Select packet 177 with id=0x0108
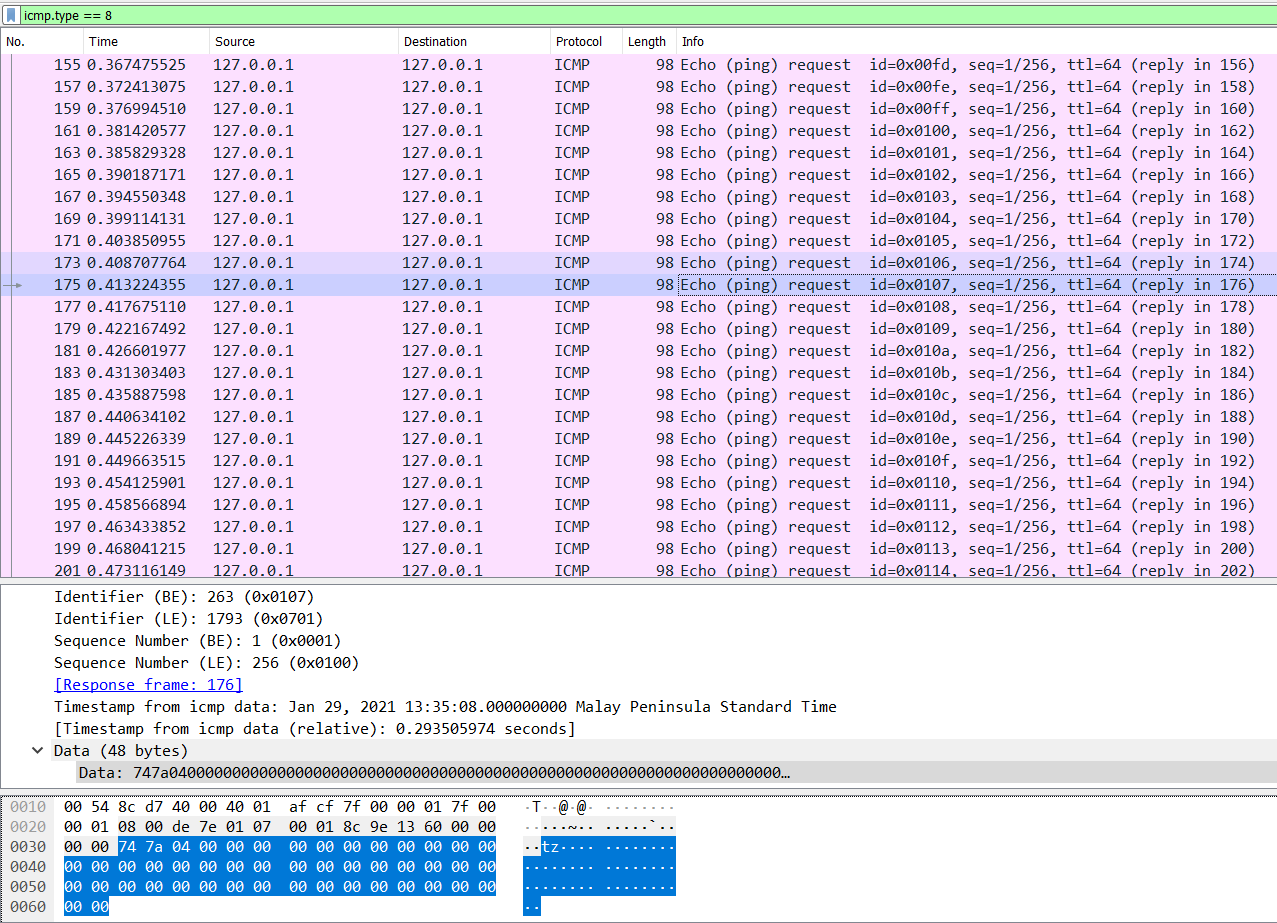This screenshot has height=923, width=1277. pyautogui.click(x=638, y=307)
